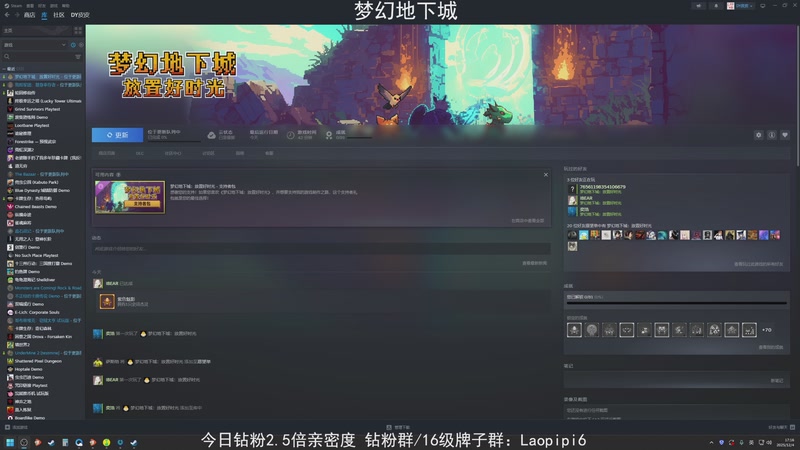Go forward with the navigation arrow

tap(16, 15)
